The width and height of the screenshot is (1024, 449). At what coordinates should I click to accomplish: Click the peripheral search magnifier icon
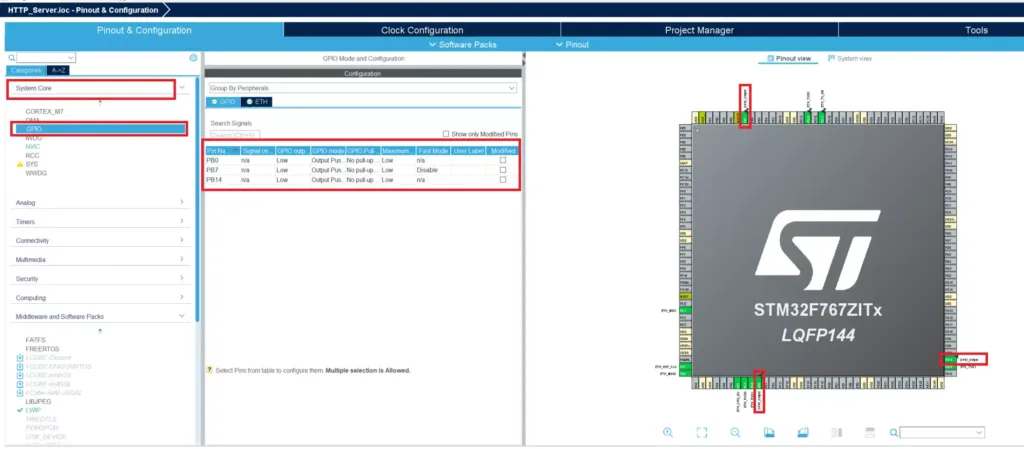[x=12, y=58]
